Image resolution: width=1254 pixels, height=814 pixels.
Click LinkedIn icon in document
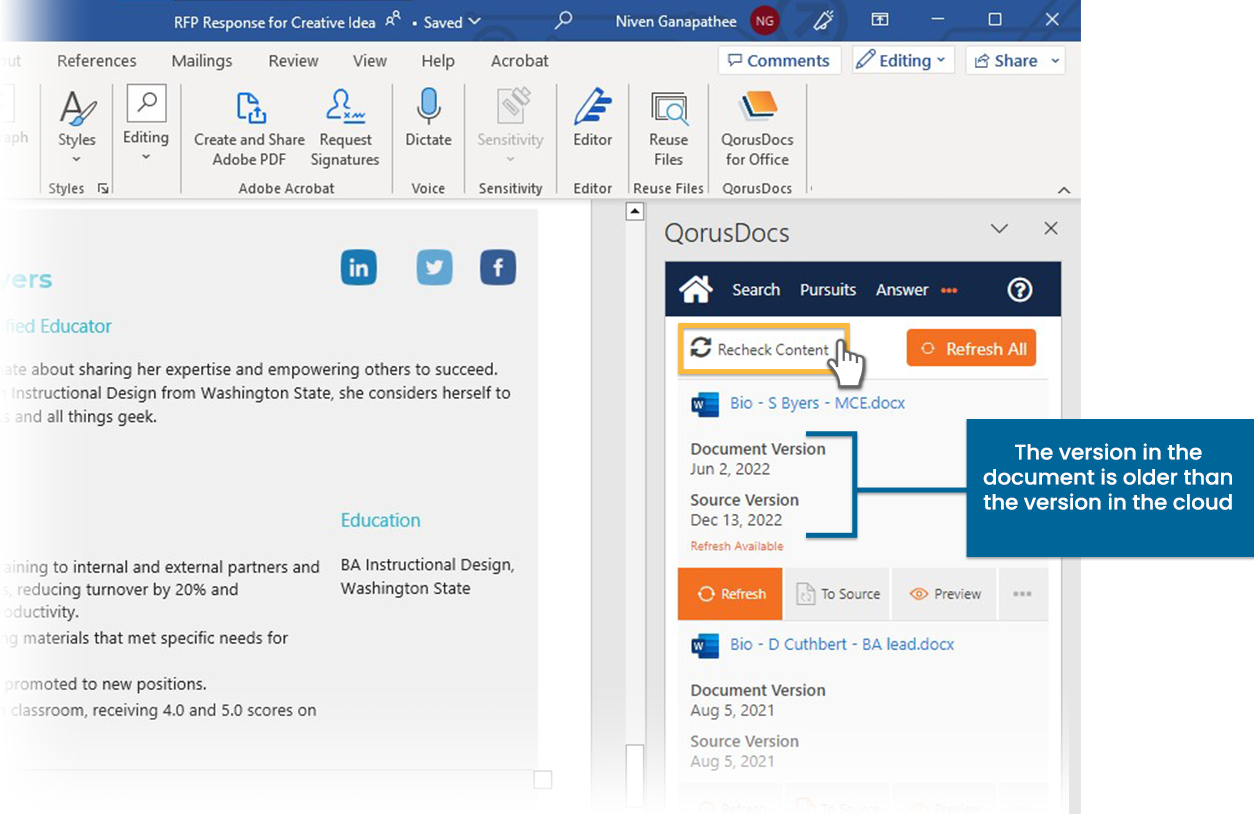[359, 268]
